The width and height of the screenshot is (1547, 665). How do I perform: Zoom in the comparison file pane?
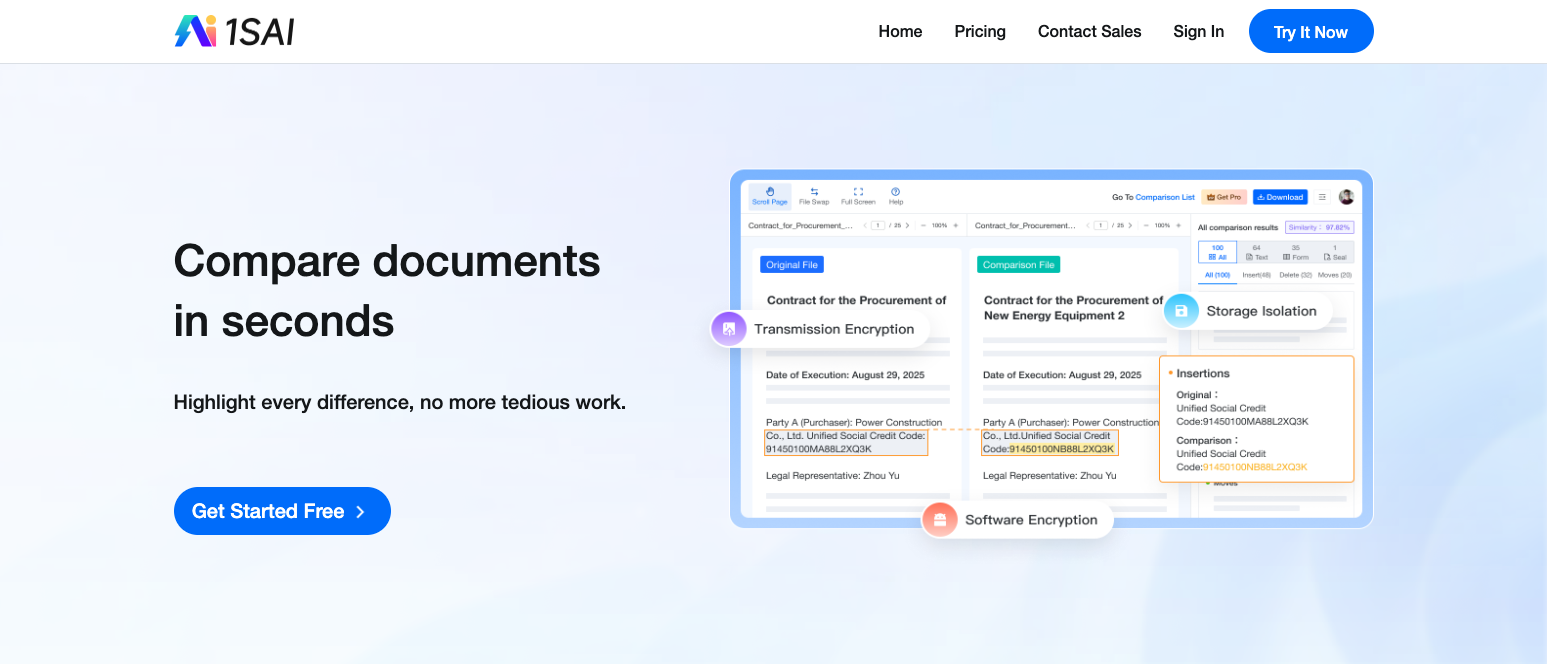(x=1180, y=226)
